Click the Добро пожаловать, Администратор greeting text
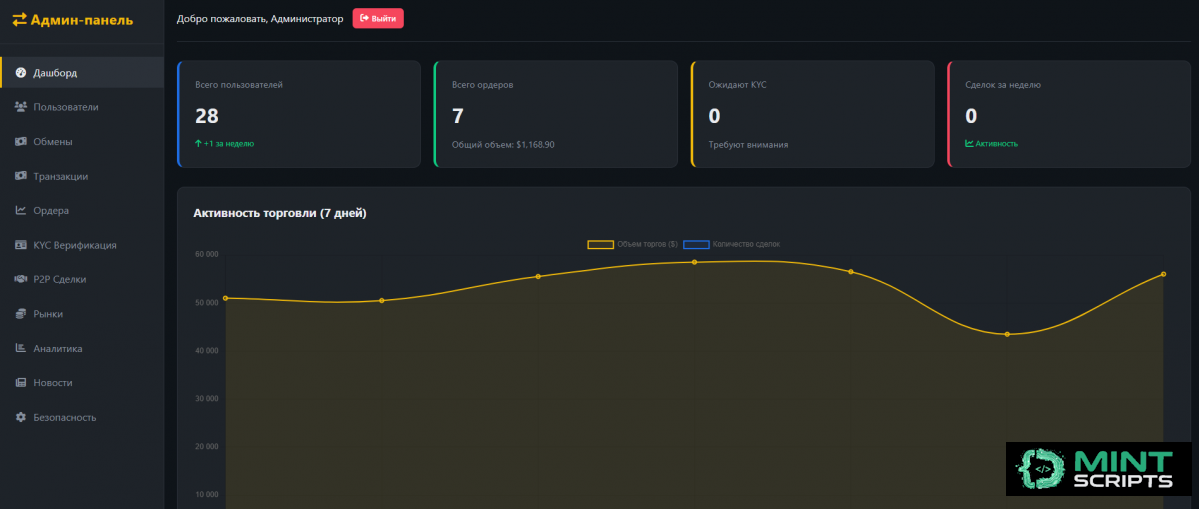The height and width of the screenshot is (509, 1199). (260, 18)
